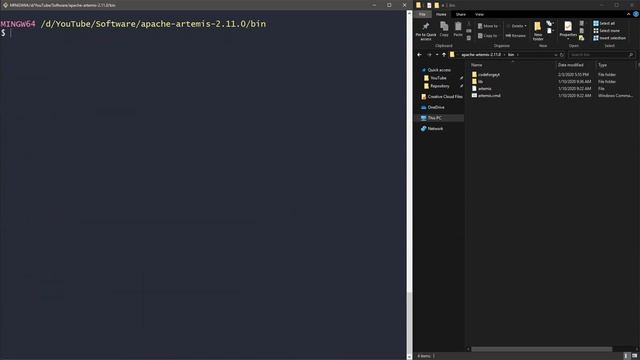Viewport: 640px width, 360px height.
Task: Click Select none in the ribbon
Action: [607, 31]
